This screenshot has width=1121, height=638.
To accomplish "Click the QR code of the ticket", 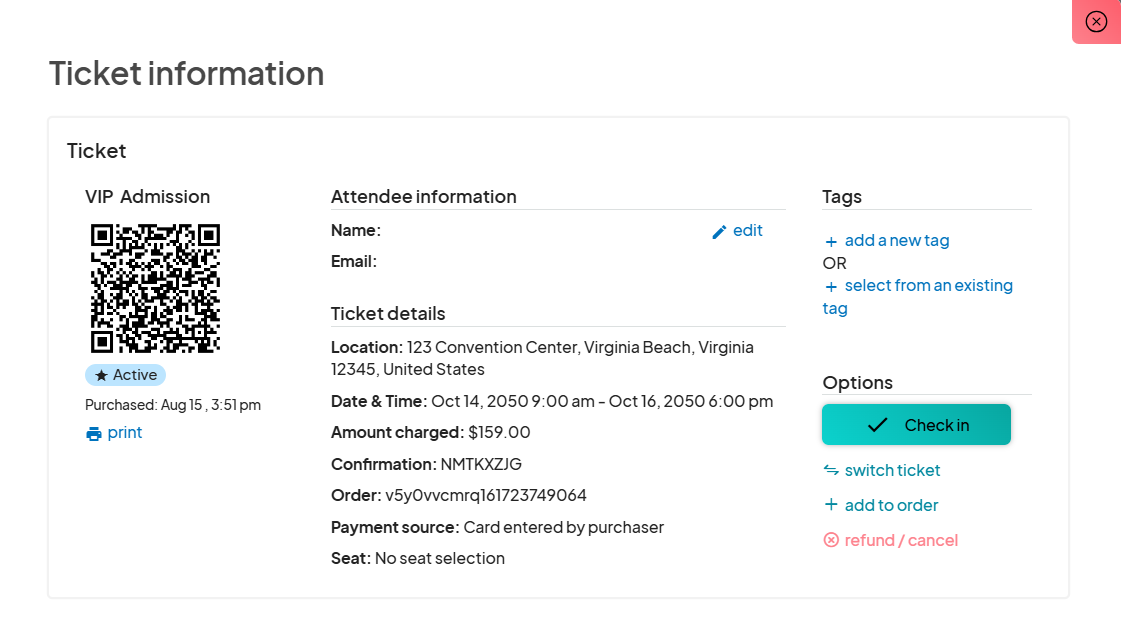I will pyautogui.click(x=155, y=288).
